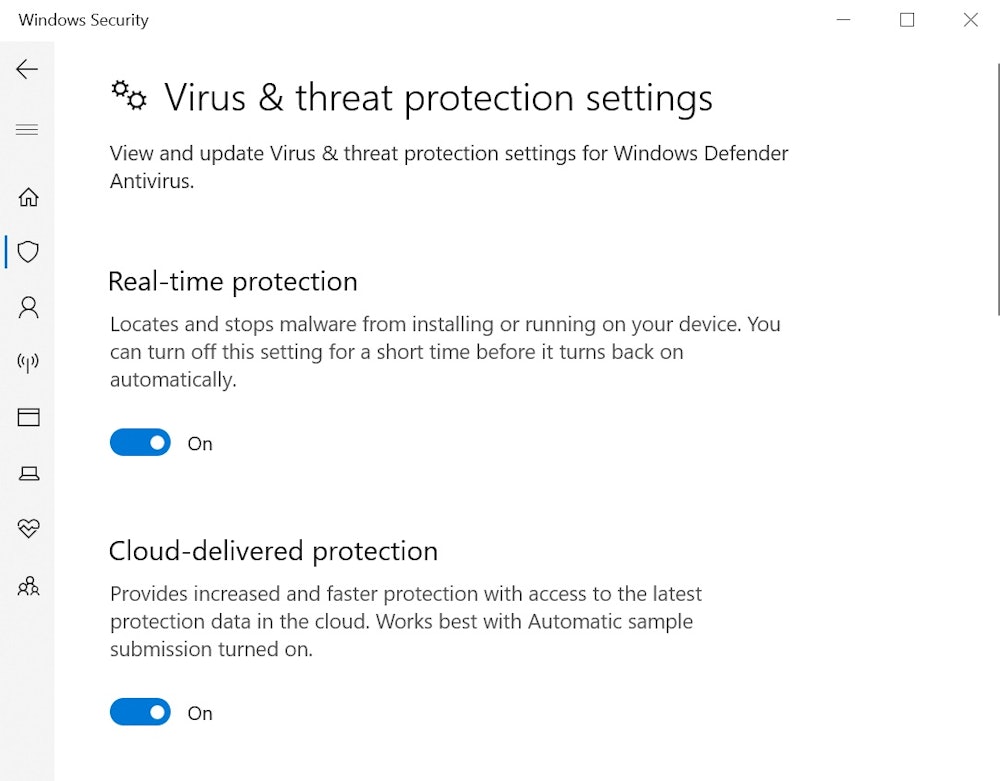This screenshot has width=1000, height=781.
Task: Open Firewall & network protection signal icon
Action: click(27, 363)
